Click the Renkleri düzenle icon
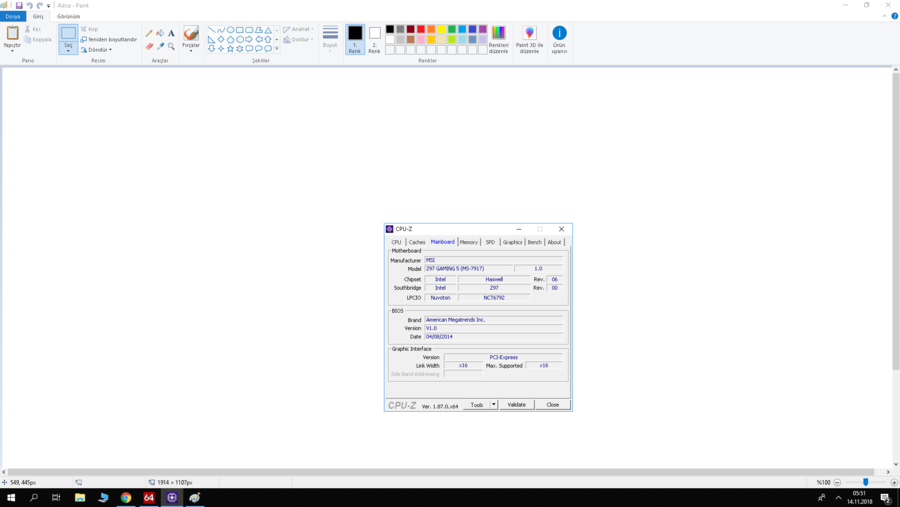This screenshot has height=507, width=900. [x=498, y=39]
